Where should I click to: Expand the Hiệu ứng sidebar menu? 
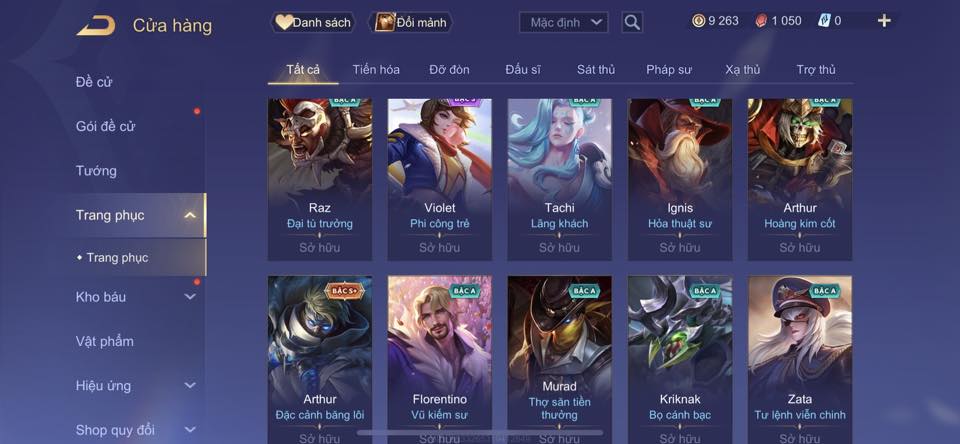(190, 385)
